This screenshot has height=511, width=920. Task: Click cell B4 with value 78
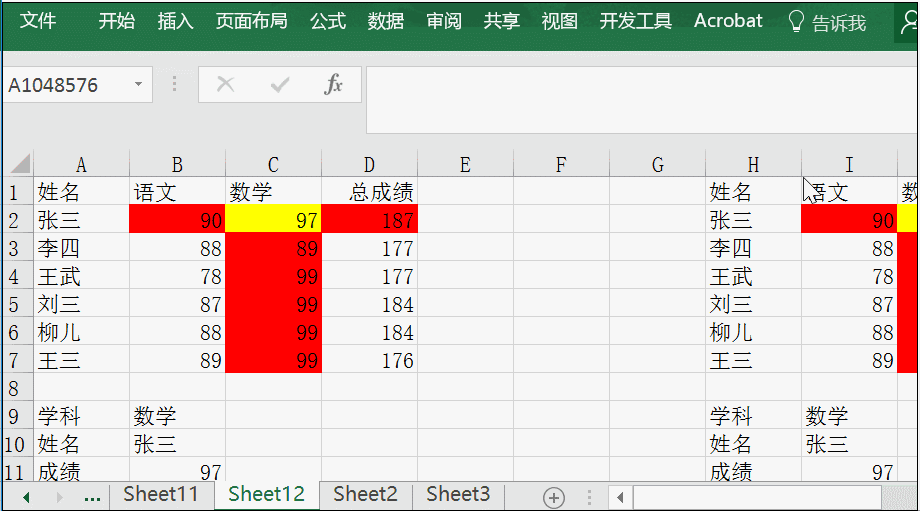click(x=177, y=276)
